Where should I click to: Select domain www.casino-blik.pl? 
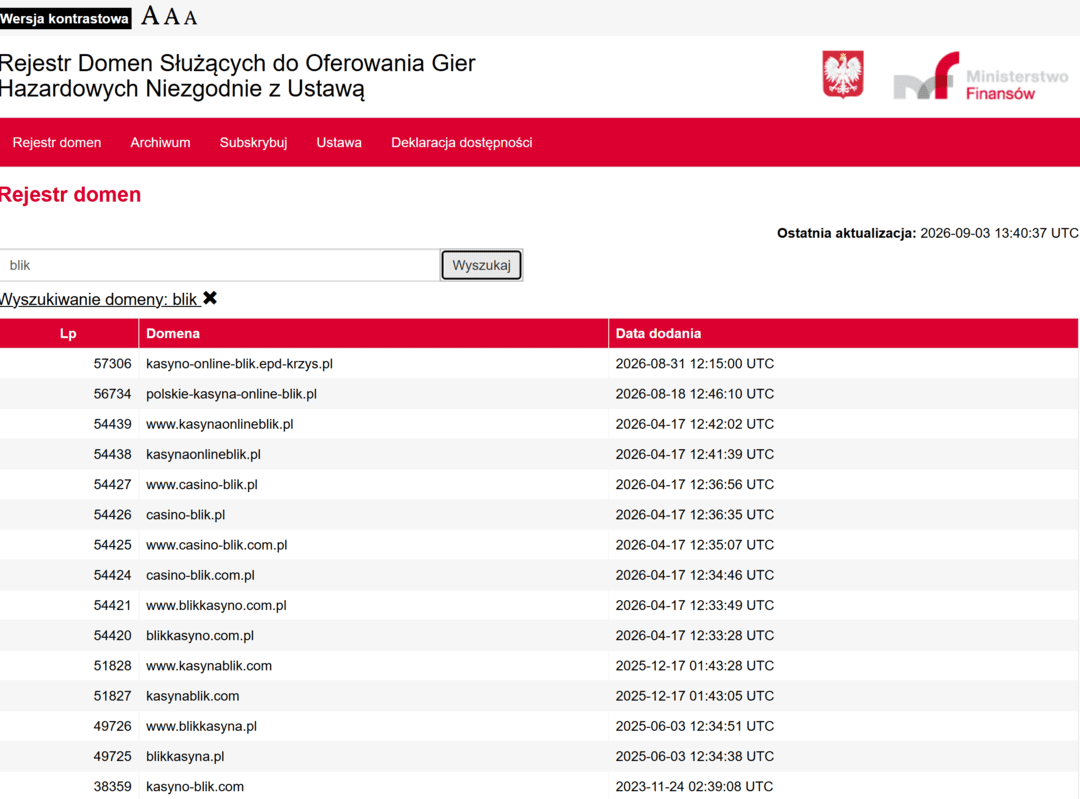[x=202, y=485]
